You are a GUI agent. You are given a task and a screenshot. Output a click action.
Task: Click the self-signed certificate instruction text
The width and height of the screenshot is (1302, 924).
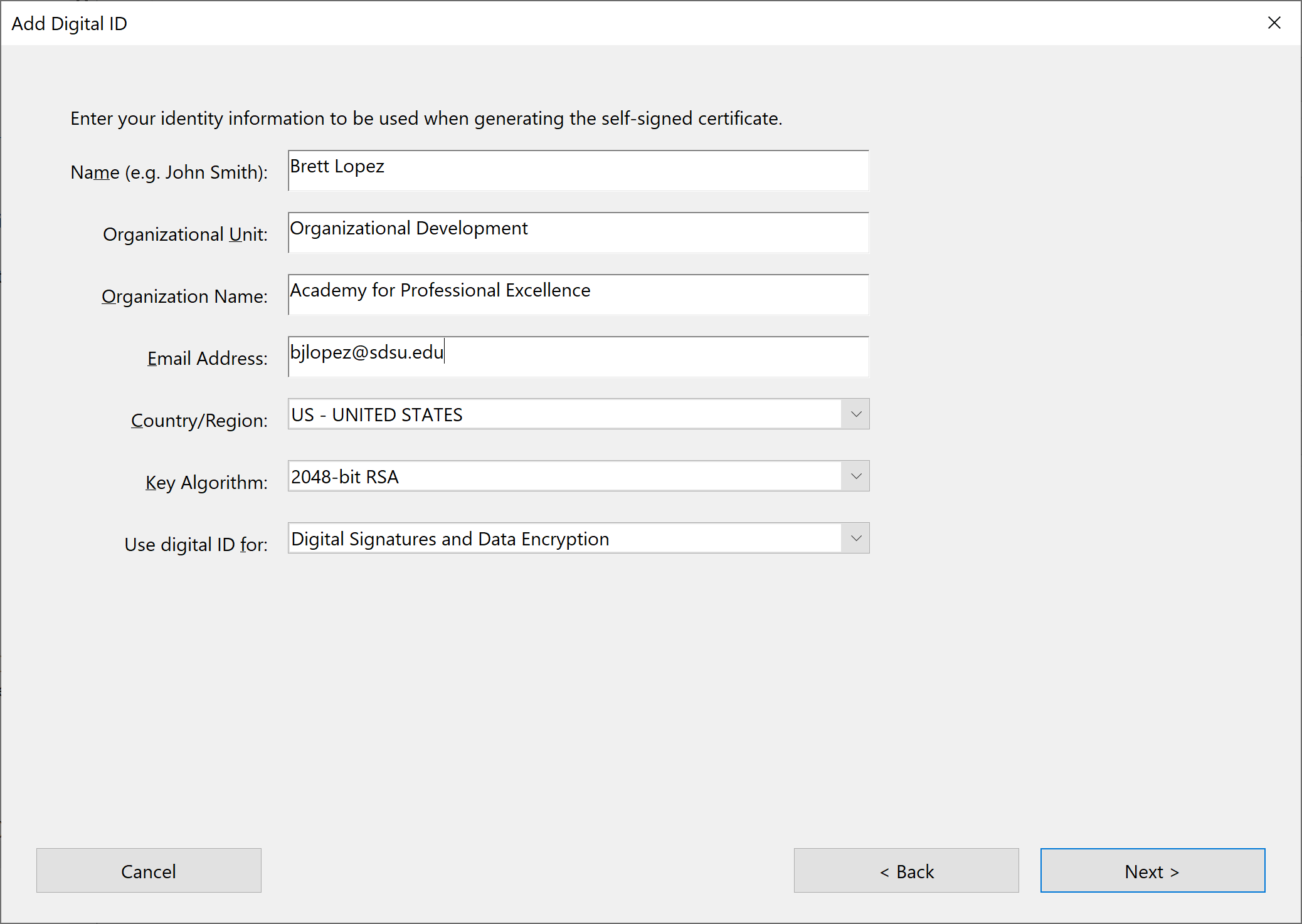pos(426,118)
